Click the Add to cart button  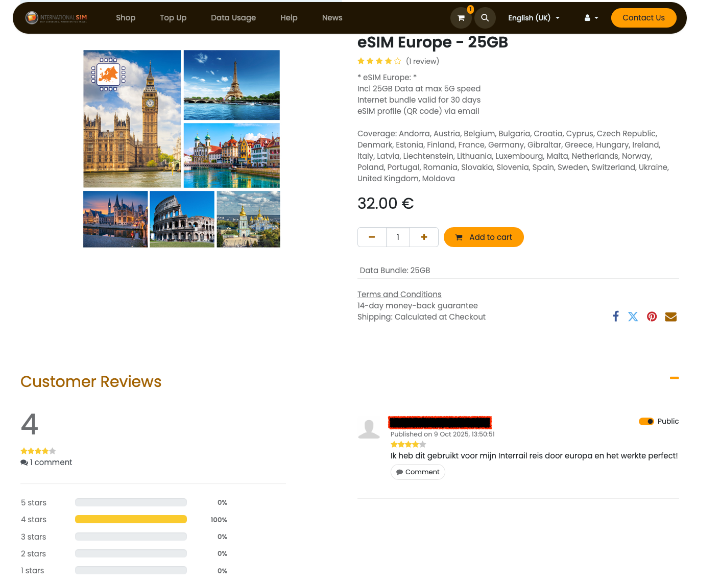click(484, 237)
